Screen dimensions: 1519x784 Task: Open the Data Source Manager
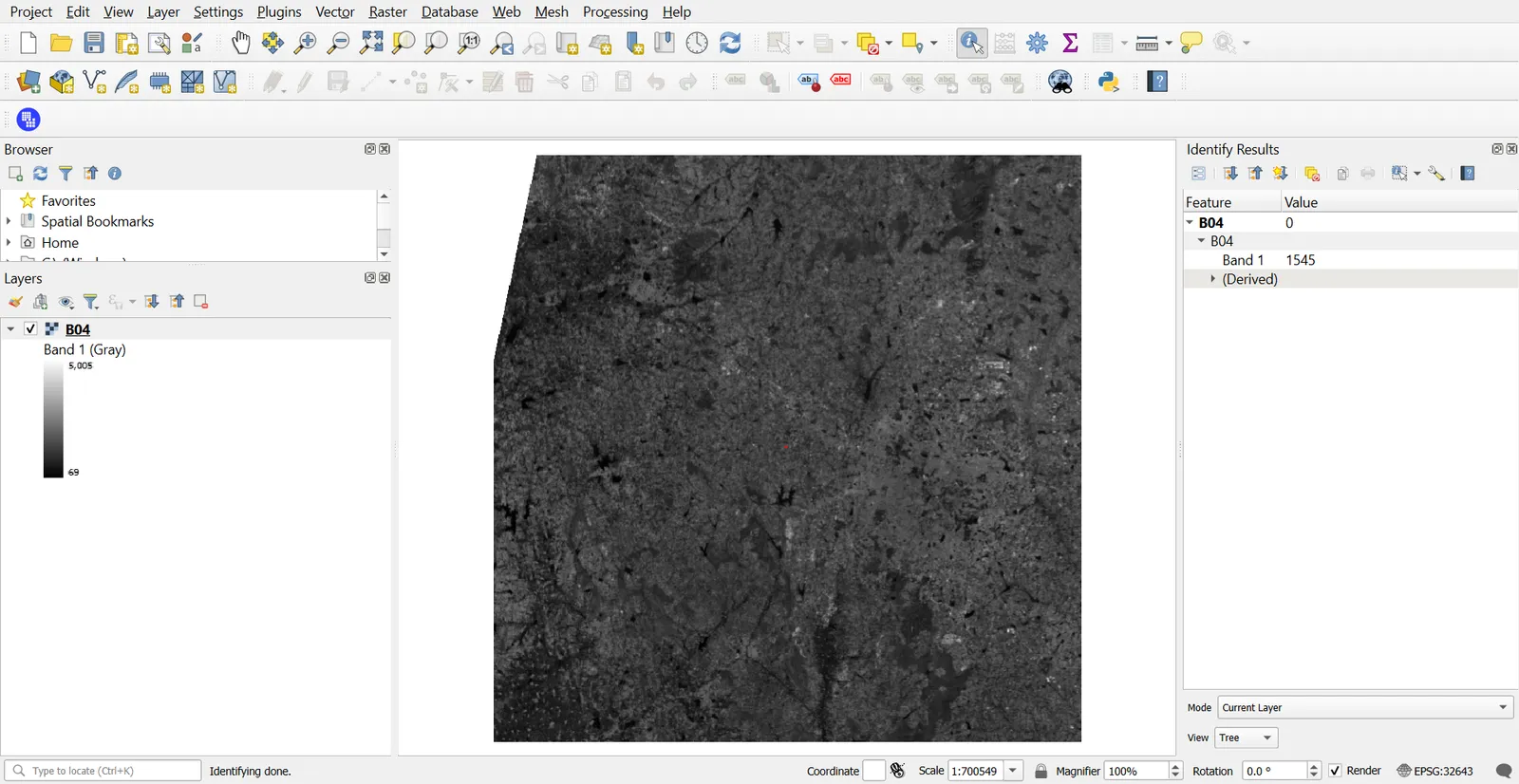pyautogui.click(x=28, y=82)
